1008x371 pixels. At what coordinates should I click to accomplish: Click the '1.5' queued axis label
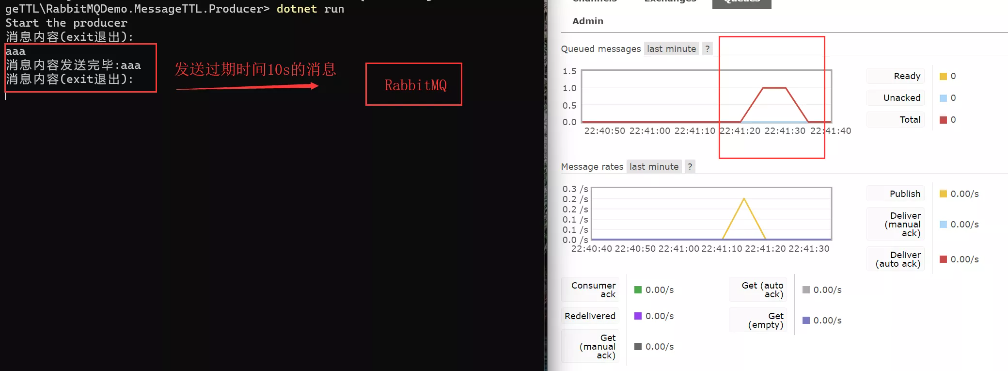point(569,71)
